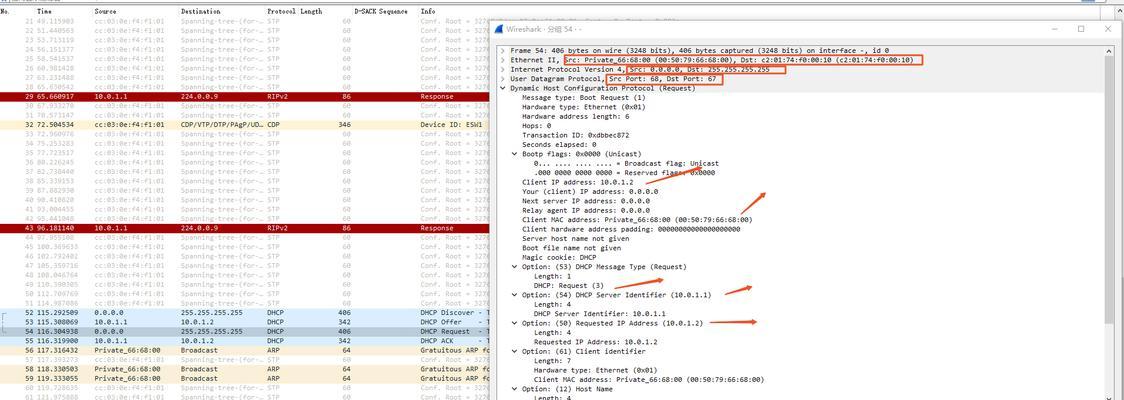Collapse Dynamic Host Configuration Protocol node
This screenshot has width=1124, height=400.
[x=503, y=88]
